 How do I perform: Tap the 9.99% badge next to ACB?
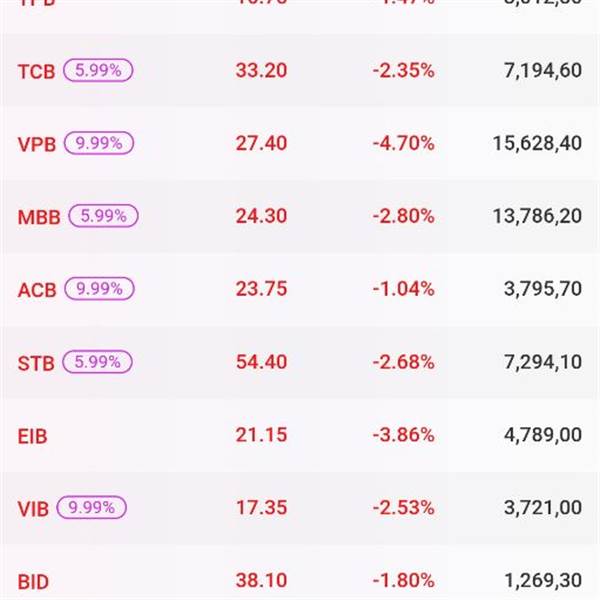click(98, 289)
